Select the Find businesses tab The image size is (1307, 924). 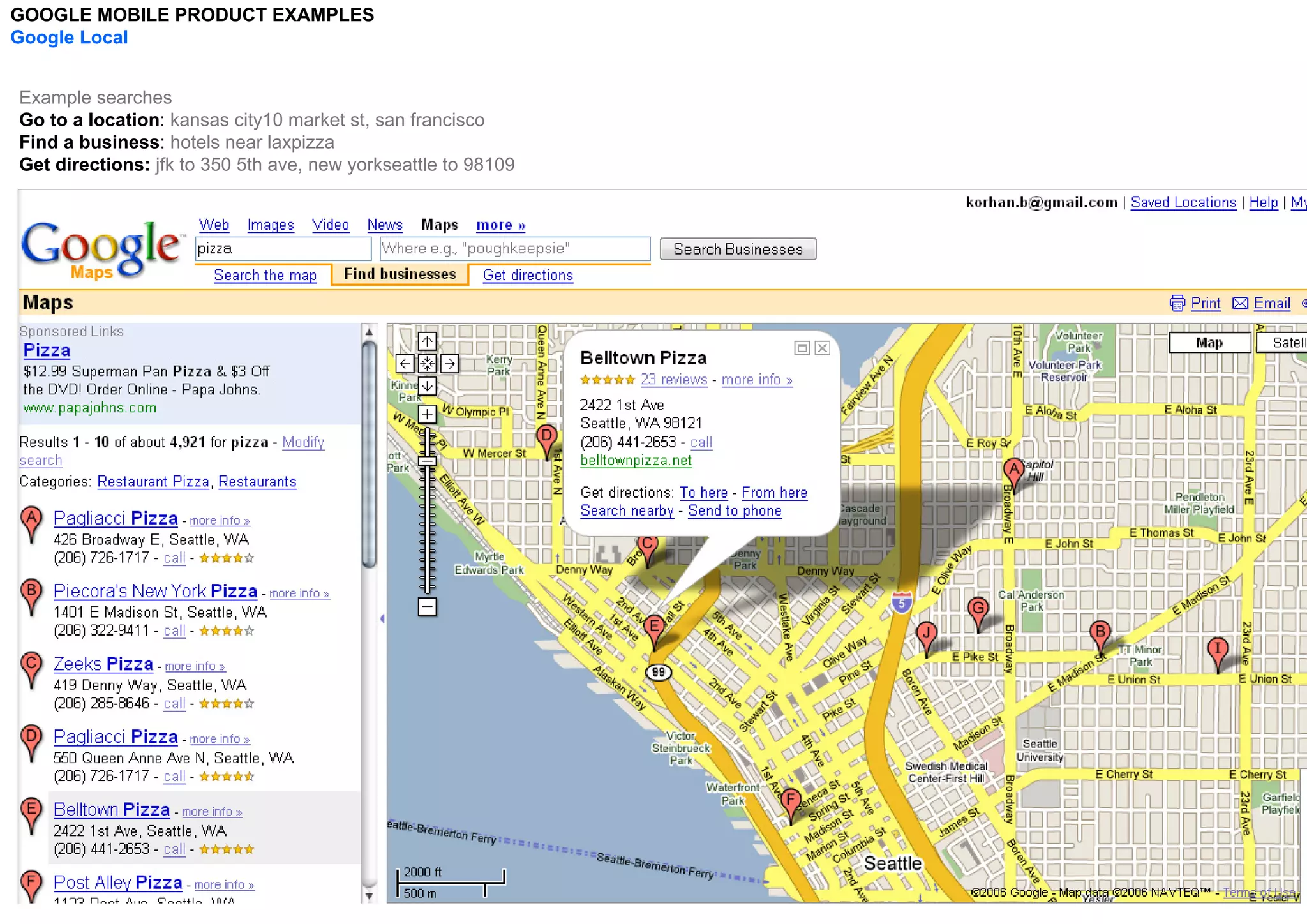pyautogui.click(x=400, y=274)
